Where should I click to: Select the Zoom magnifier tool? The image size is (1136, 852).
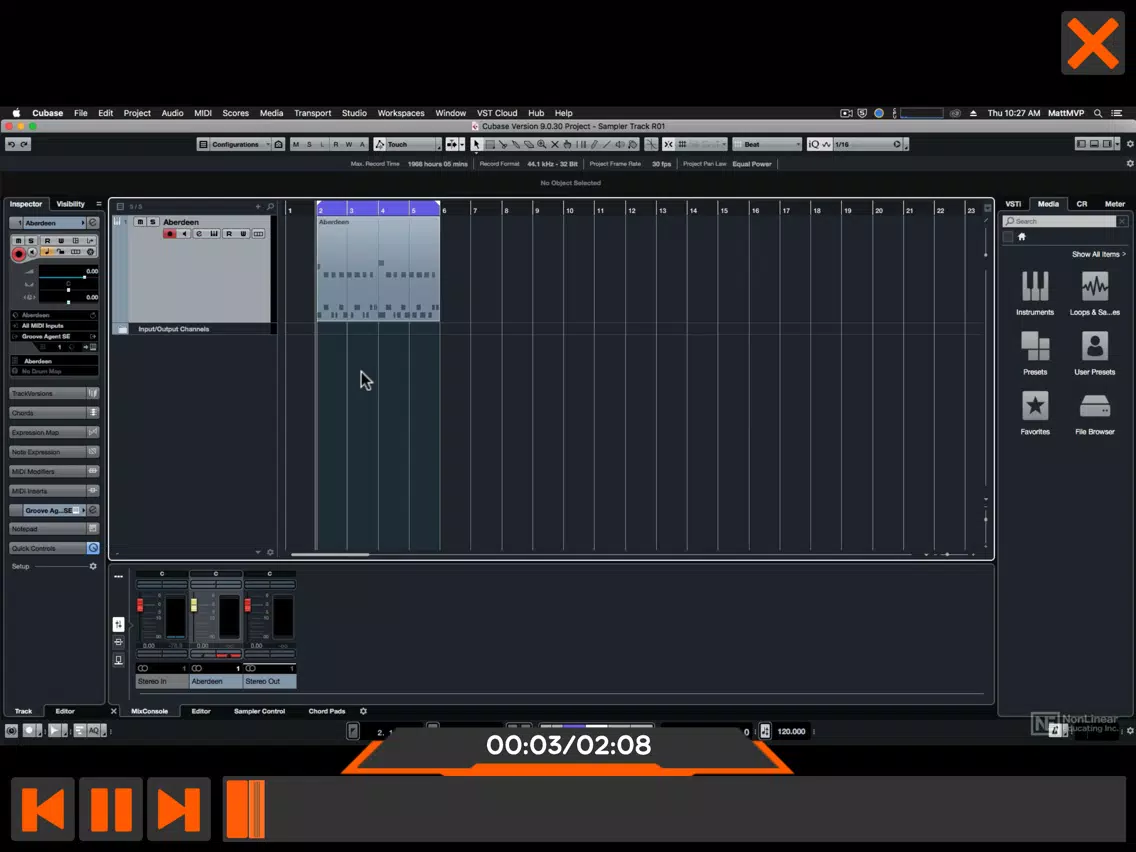pyautogui.click(x=542, y=144)
